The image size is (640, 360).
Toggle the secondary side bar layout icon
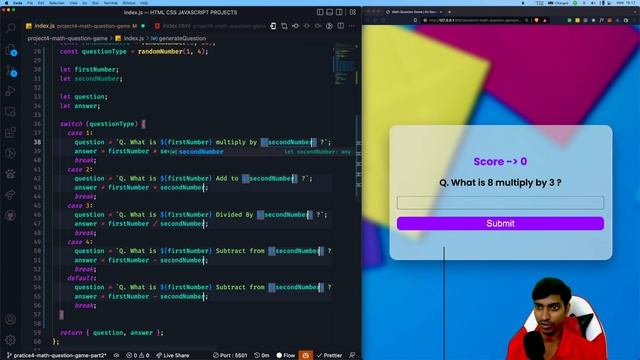(x=339, y=12)
